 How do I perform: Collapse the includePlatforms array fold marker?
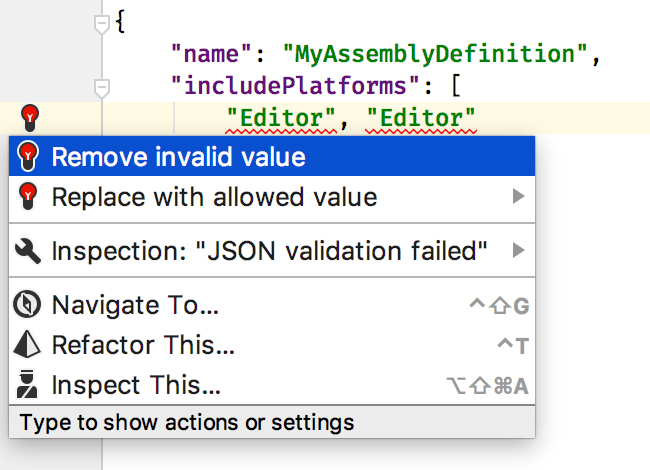point(102,88)
